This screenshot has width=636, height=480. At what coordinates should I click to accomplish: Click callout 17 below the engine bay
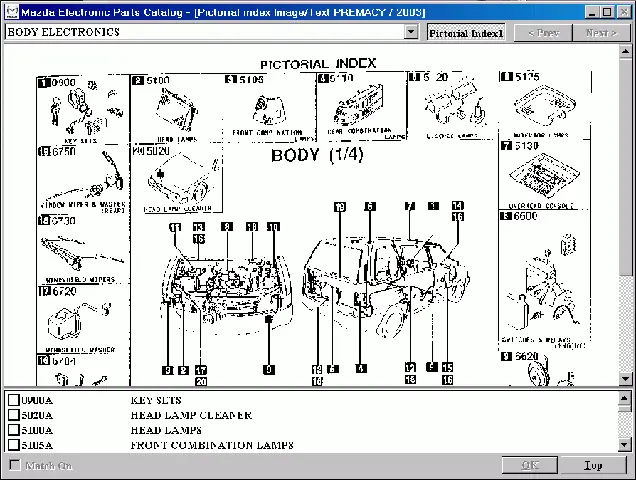click(201, 370)
